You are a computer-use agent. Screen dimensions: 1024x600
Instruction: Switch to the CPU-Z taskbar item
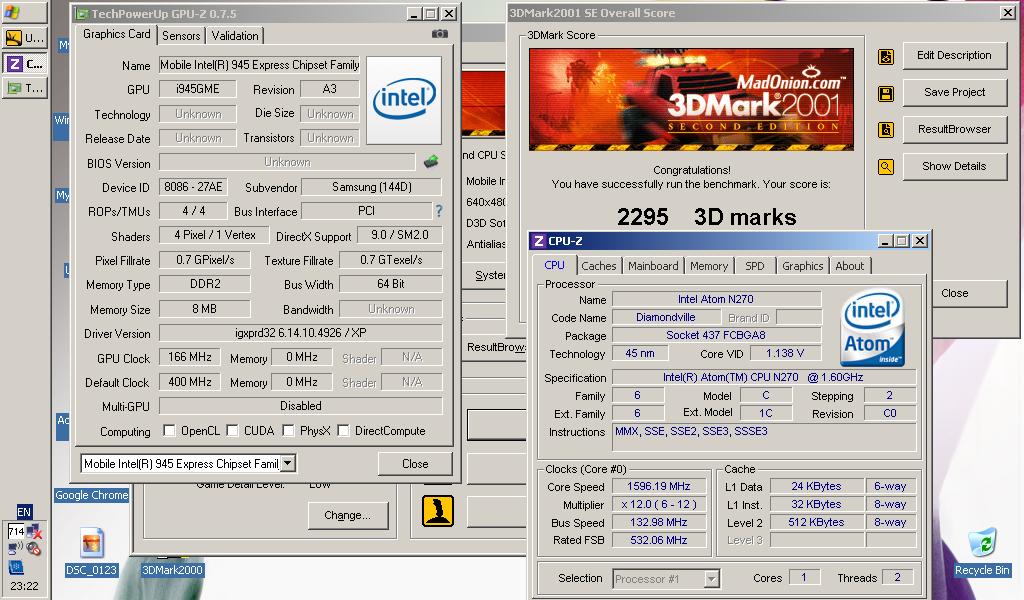click(x=25, y=63)
